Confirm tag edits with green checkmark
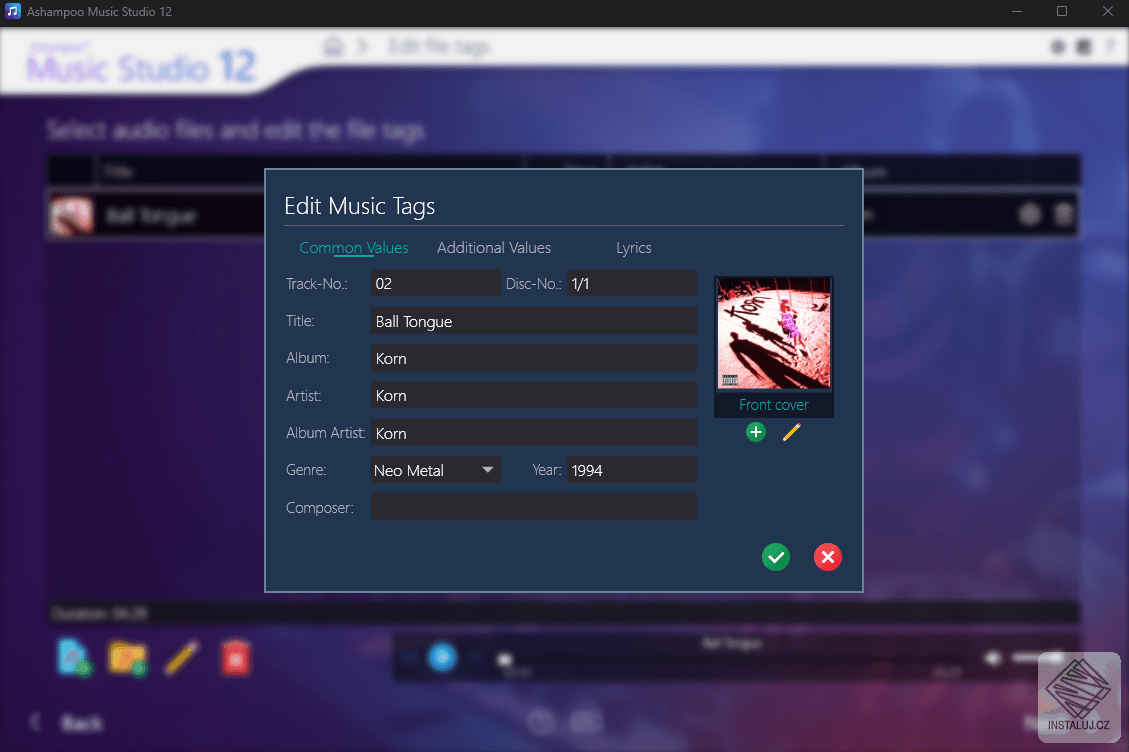Screen dimensions: 1129x752 tap(775, 557)
